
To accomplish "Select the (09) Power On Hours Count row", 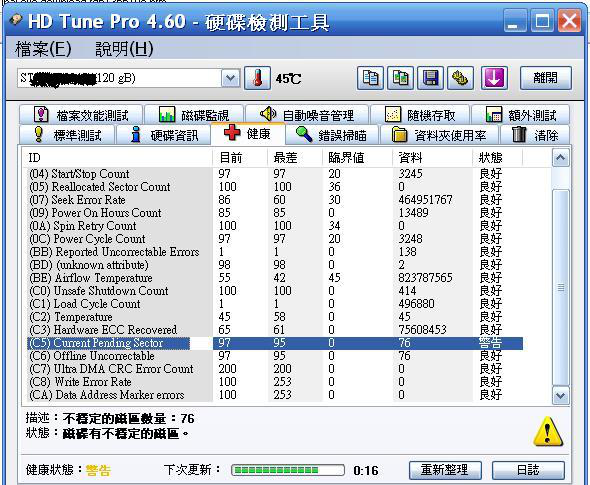I will click(275, 213).
